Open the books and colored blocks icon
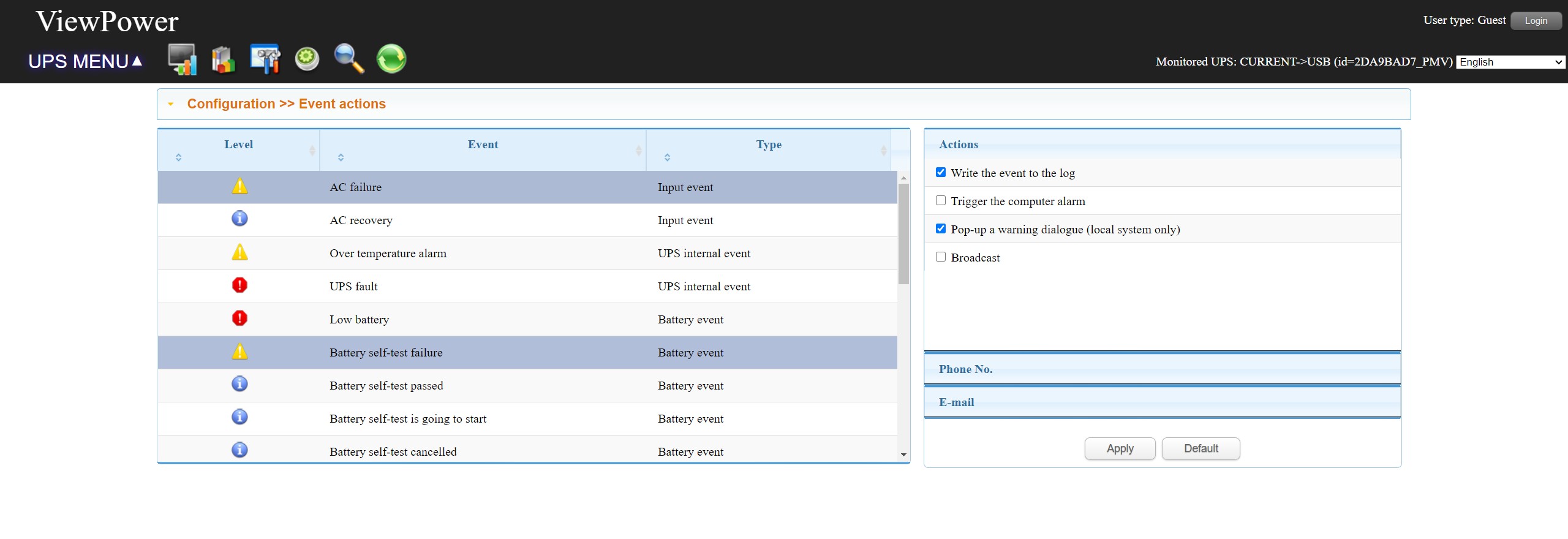 pos(223,59)
